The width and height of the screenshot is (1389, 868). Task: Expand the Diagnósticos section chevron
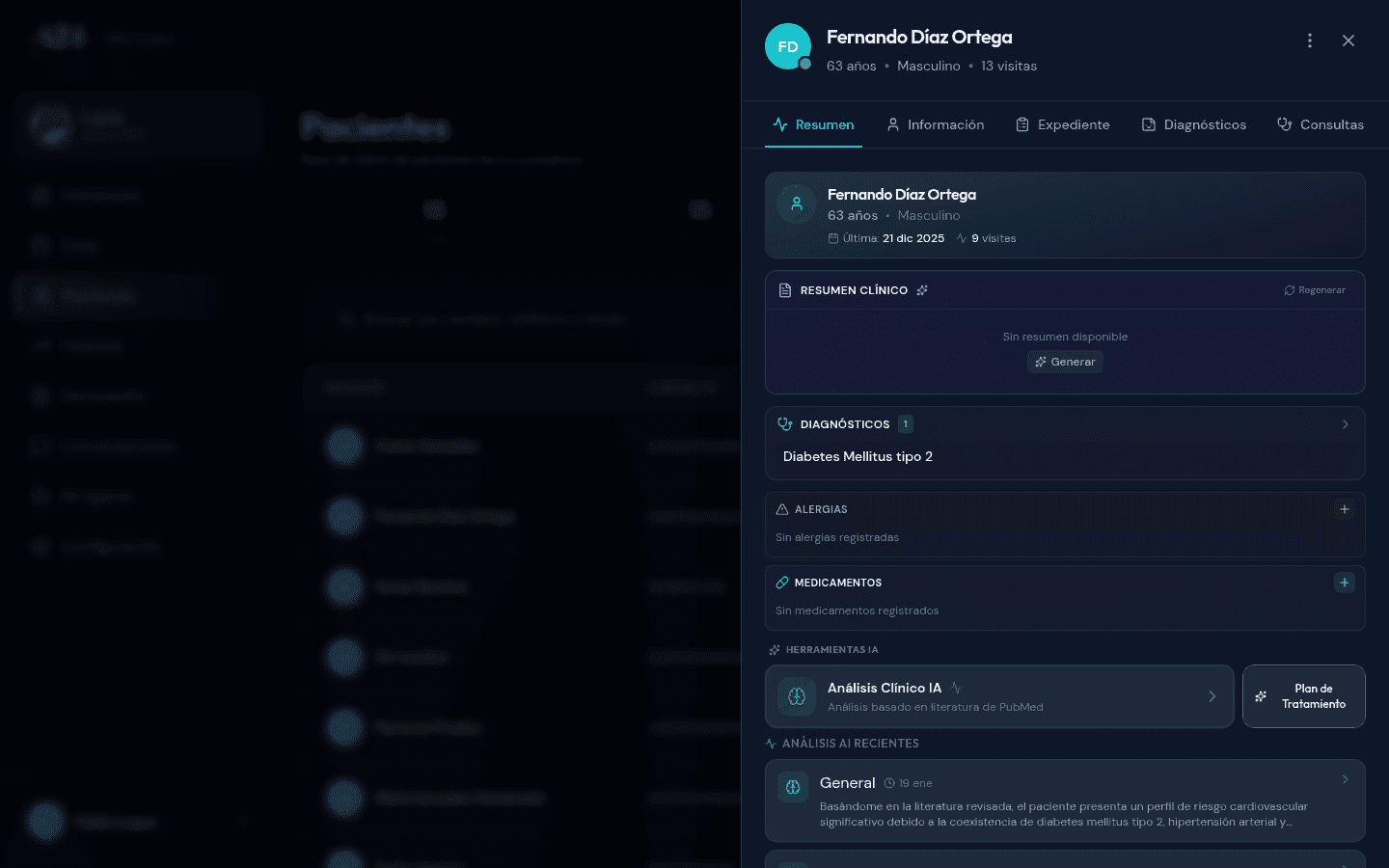click(1346, 424)
